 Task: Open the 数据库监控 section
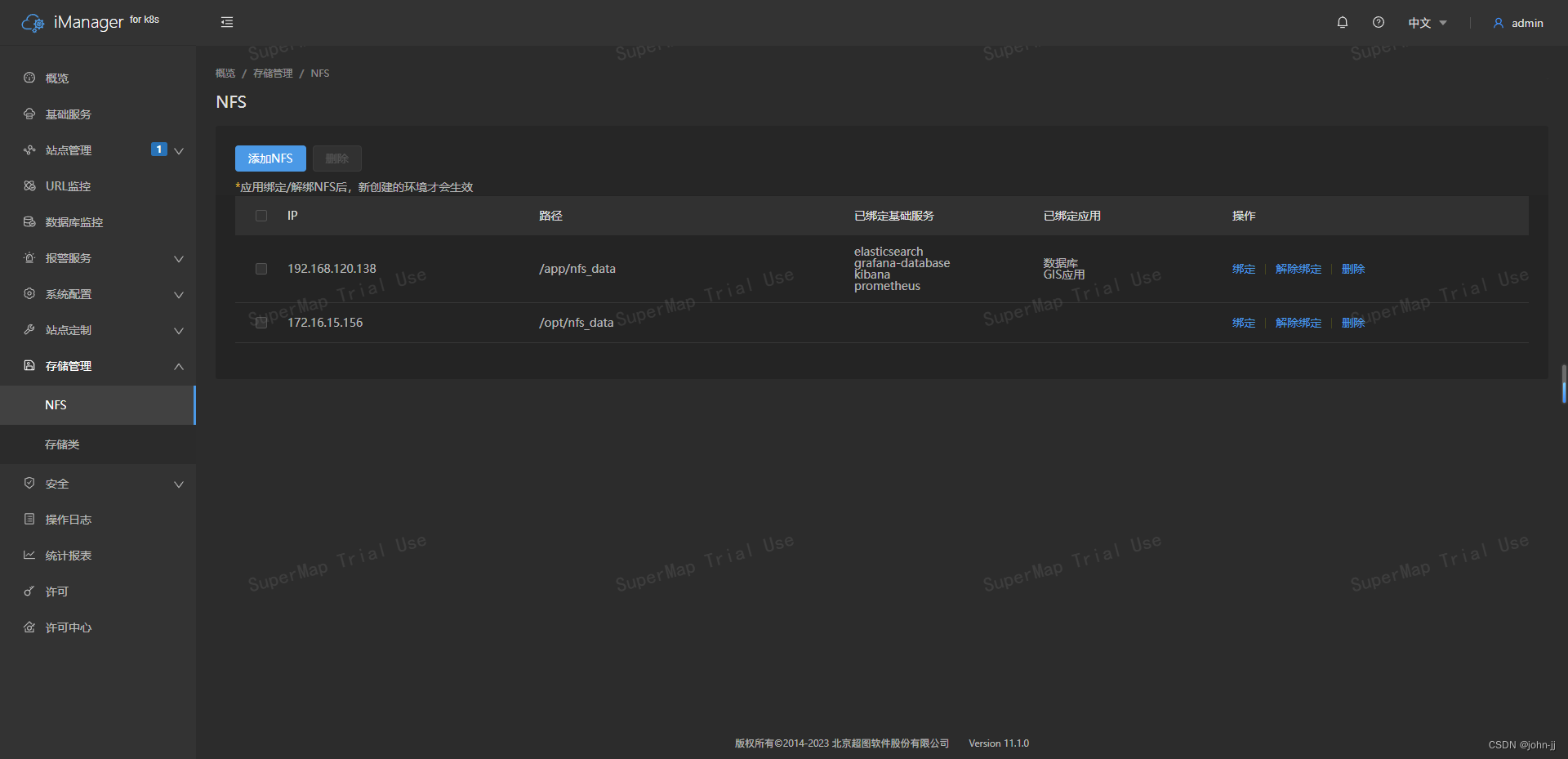(x=73, y=221)
